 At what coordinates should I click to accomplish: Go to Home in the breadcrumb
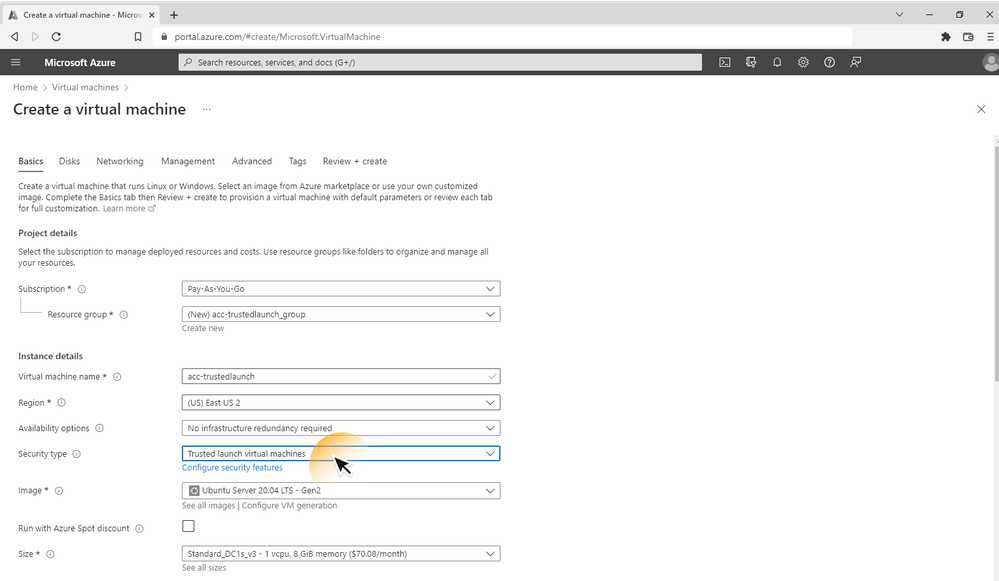click(x=25, y=87)
